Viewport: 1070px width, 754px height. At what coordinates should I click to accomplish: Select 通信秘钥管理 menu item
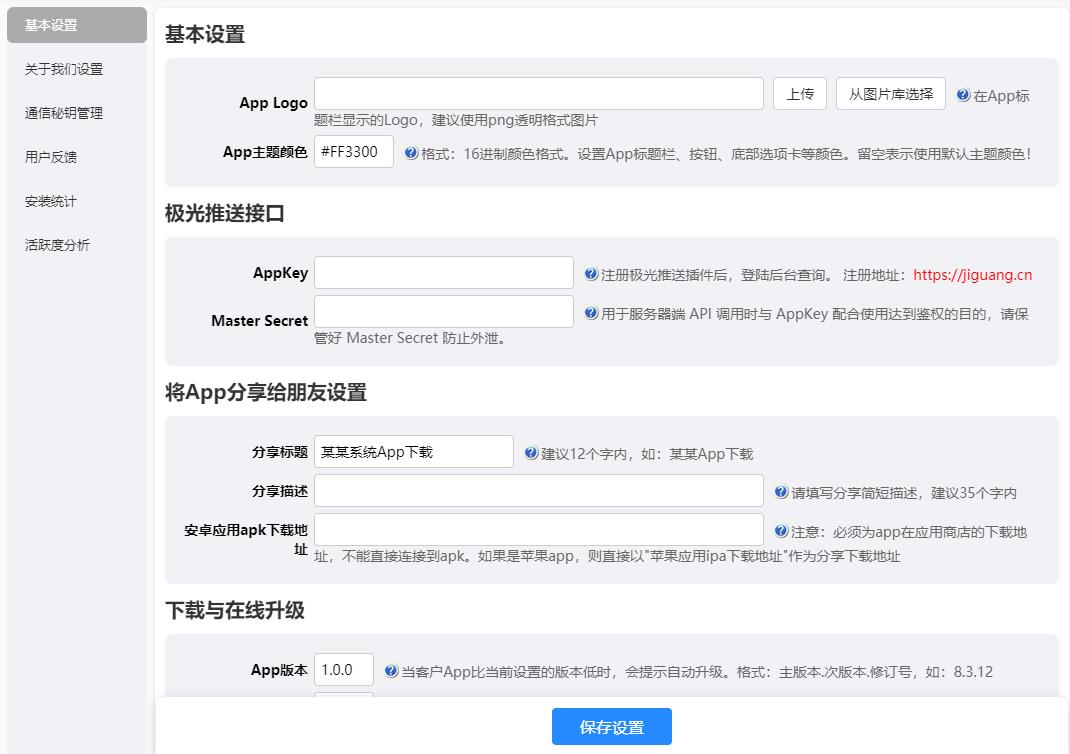(64, 113)
